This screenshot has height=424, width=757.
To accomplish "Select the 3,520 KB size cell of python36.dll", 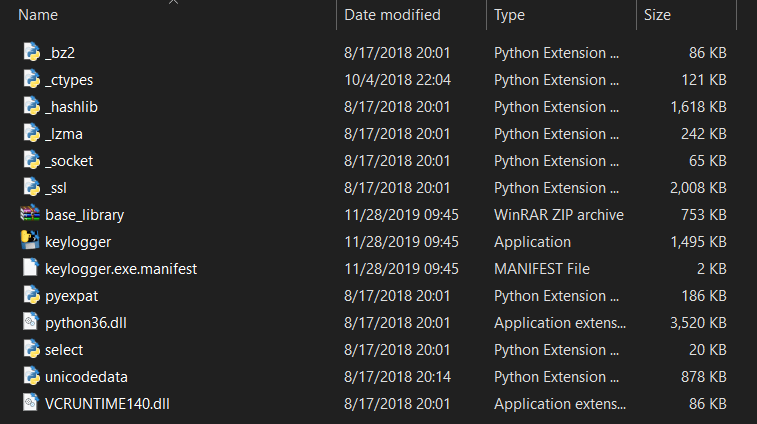I will click(x=698, y=323).
